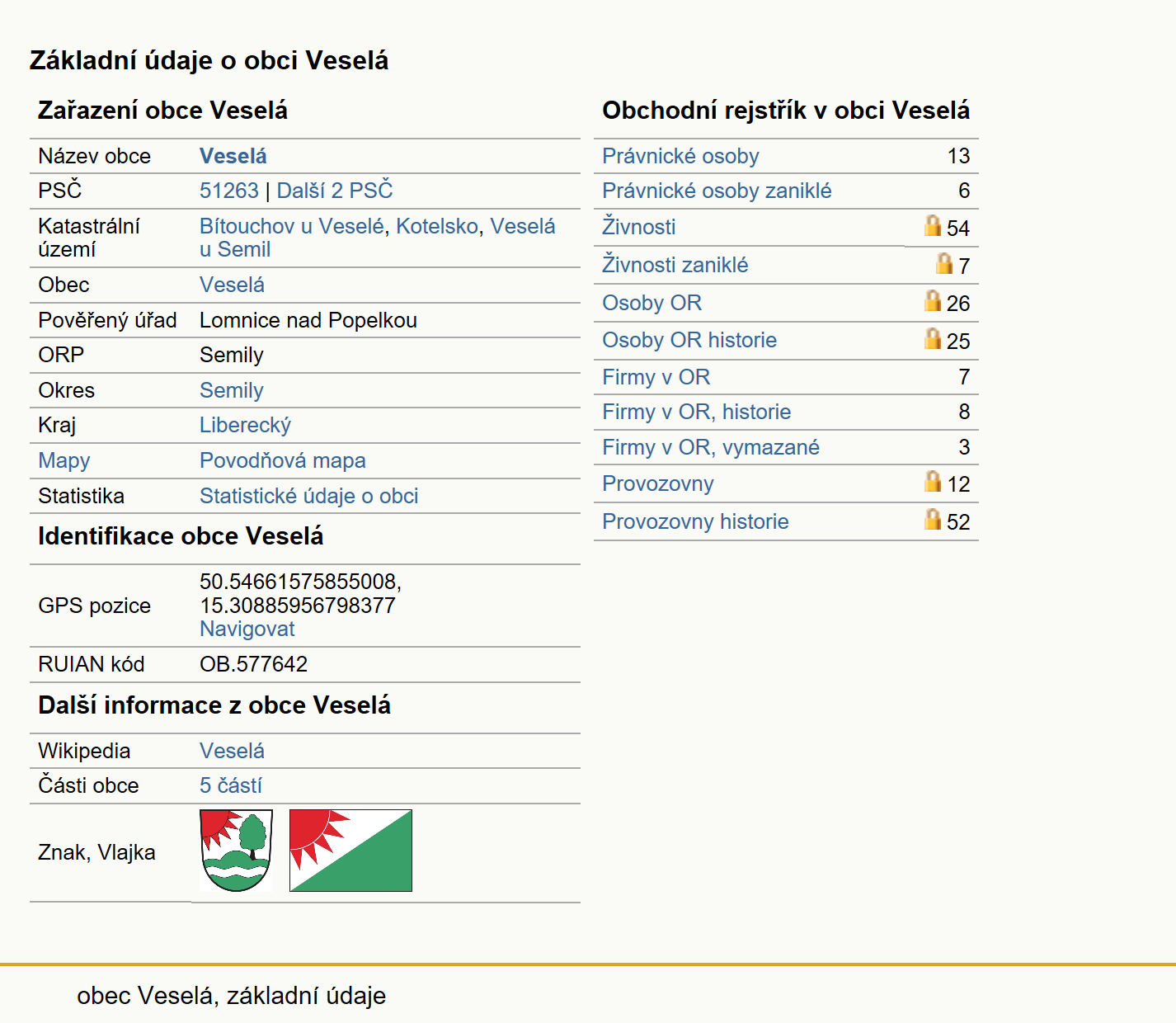
Task: Open Právnické osoby zaniklé listing
Action: click(717, 191)
